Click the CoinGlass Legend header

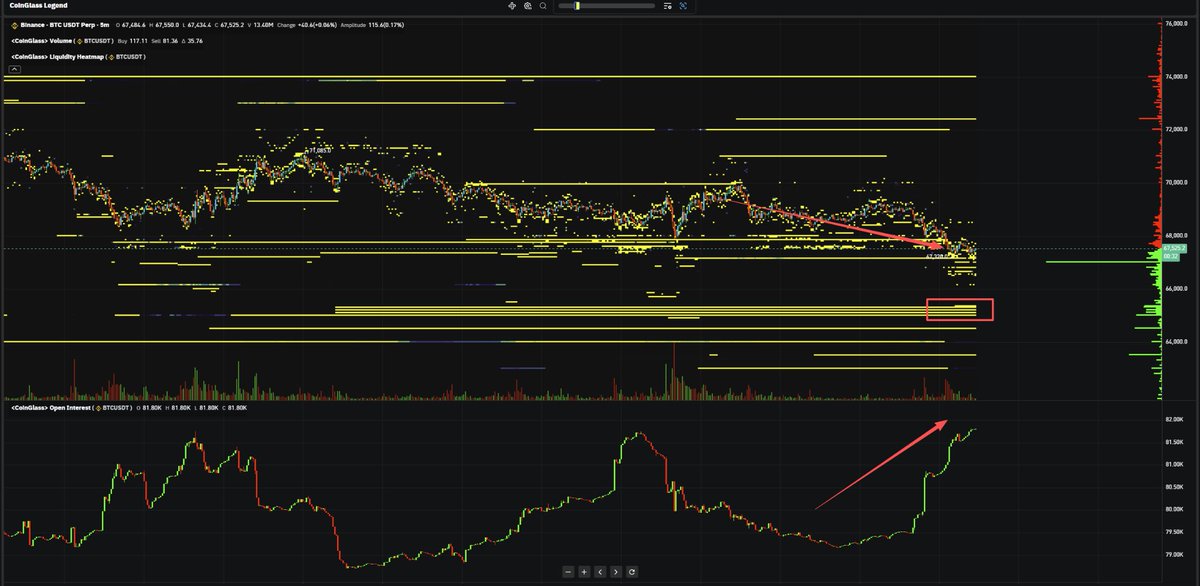click(38, 5)
